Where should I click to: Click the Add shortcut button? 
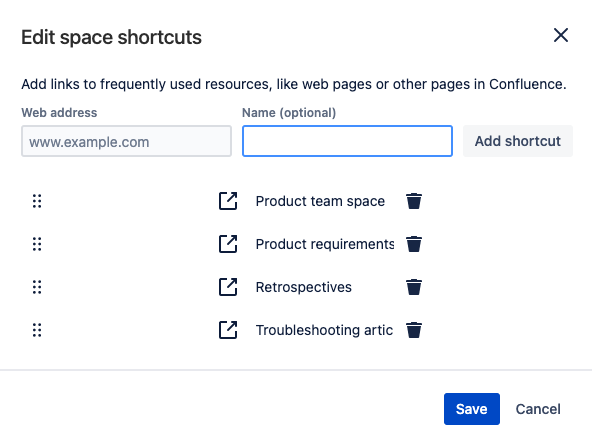click(518, 141)
